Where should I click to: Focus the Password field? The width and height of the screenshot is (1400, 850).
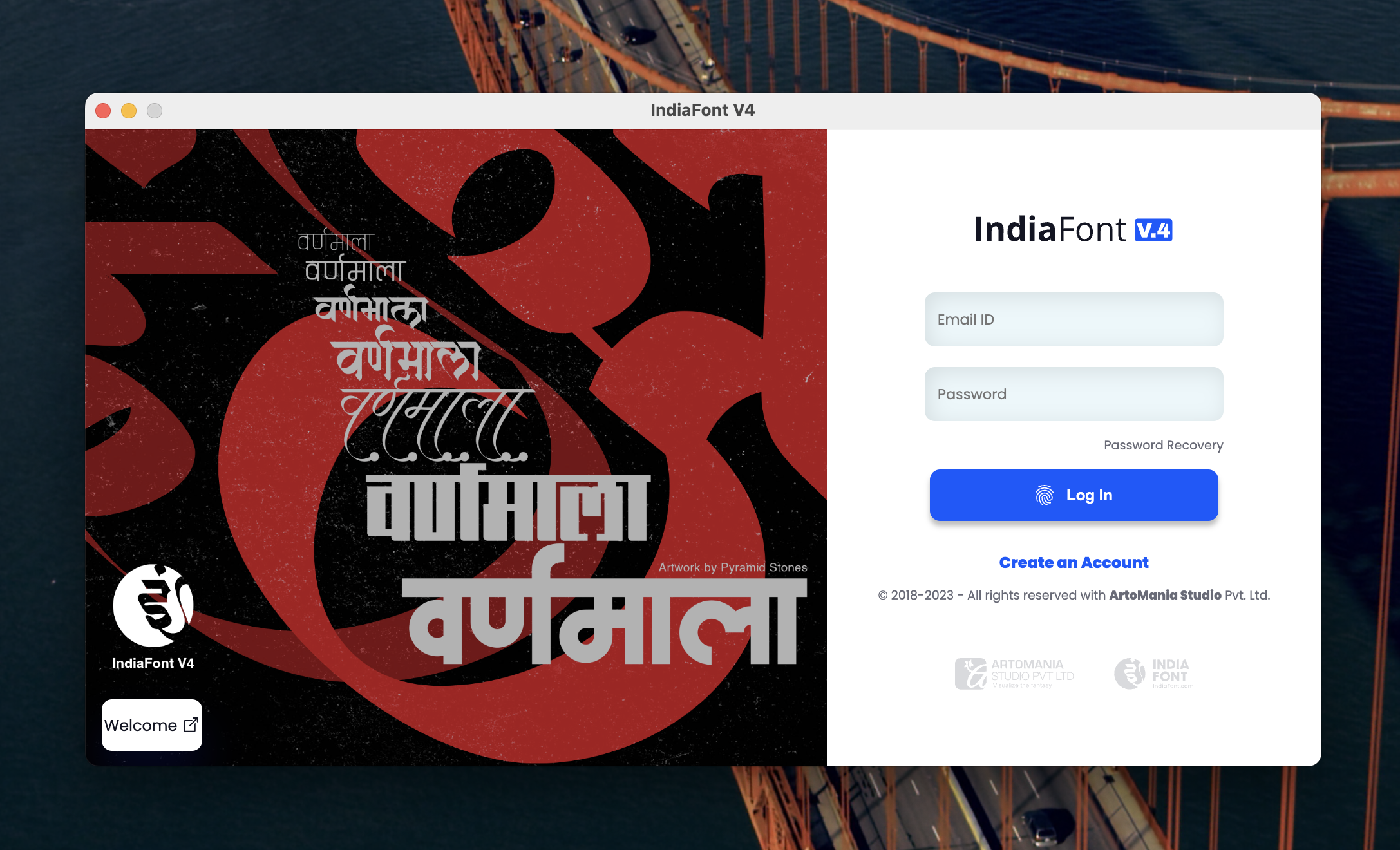[x=1074, y=394]
